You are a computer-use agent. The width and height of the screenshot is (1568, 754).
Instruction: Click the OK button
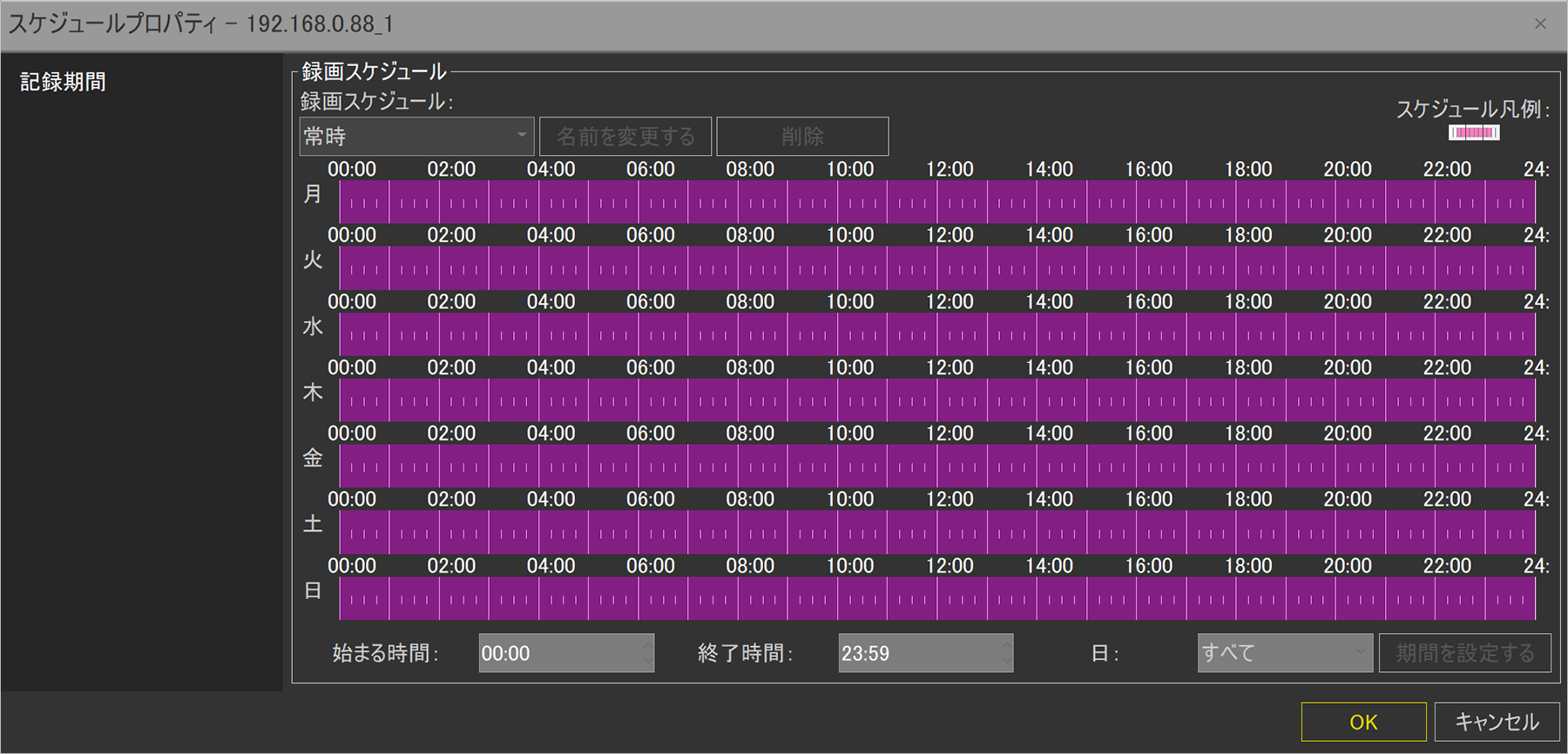1363,722
